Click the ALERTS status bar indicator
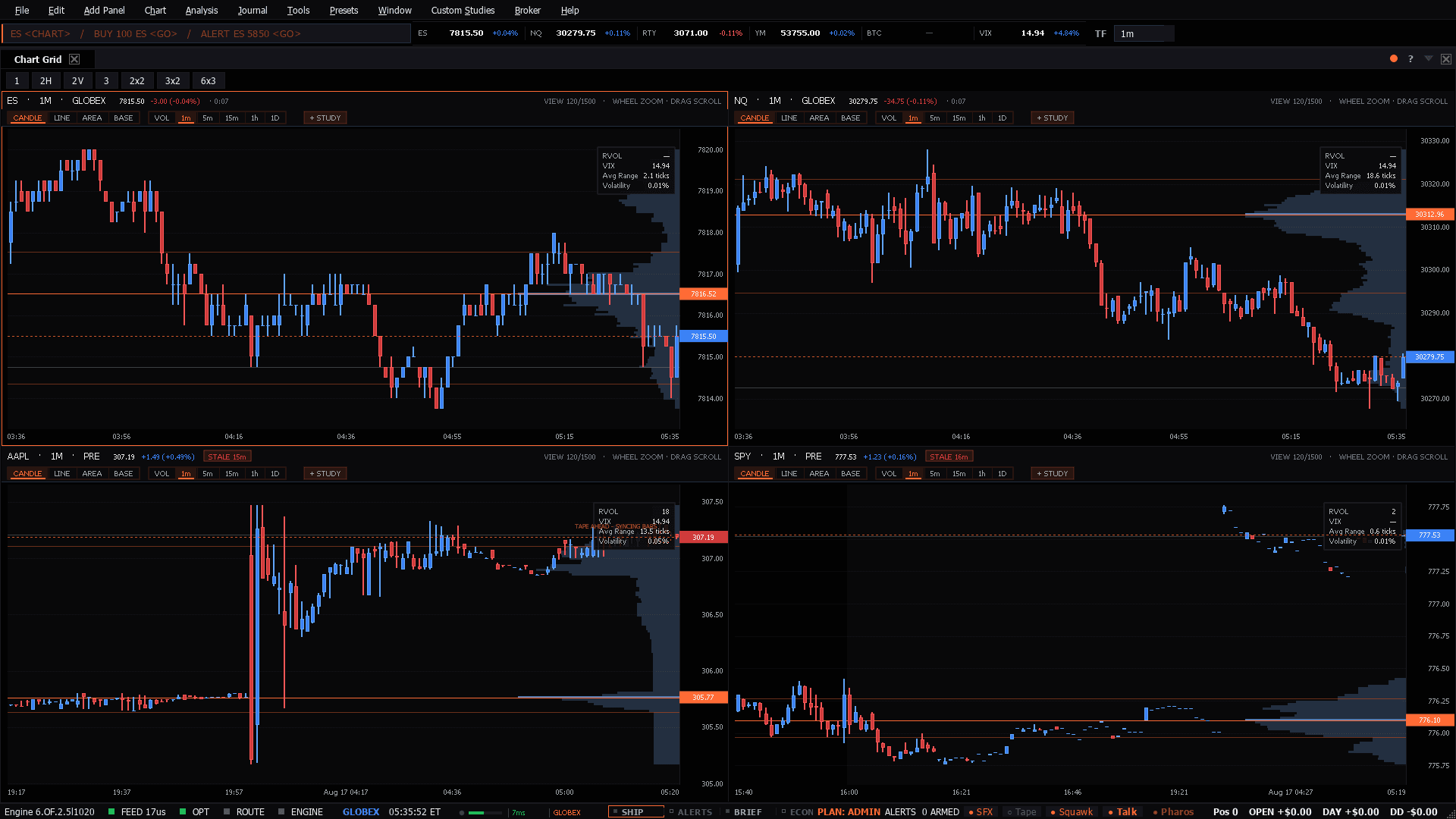 (691, 811)
